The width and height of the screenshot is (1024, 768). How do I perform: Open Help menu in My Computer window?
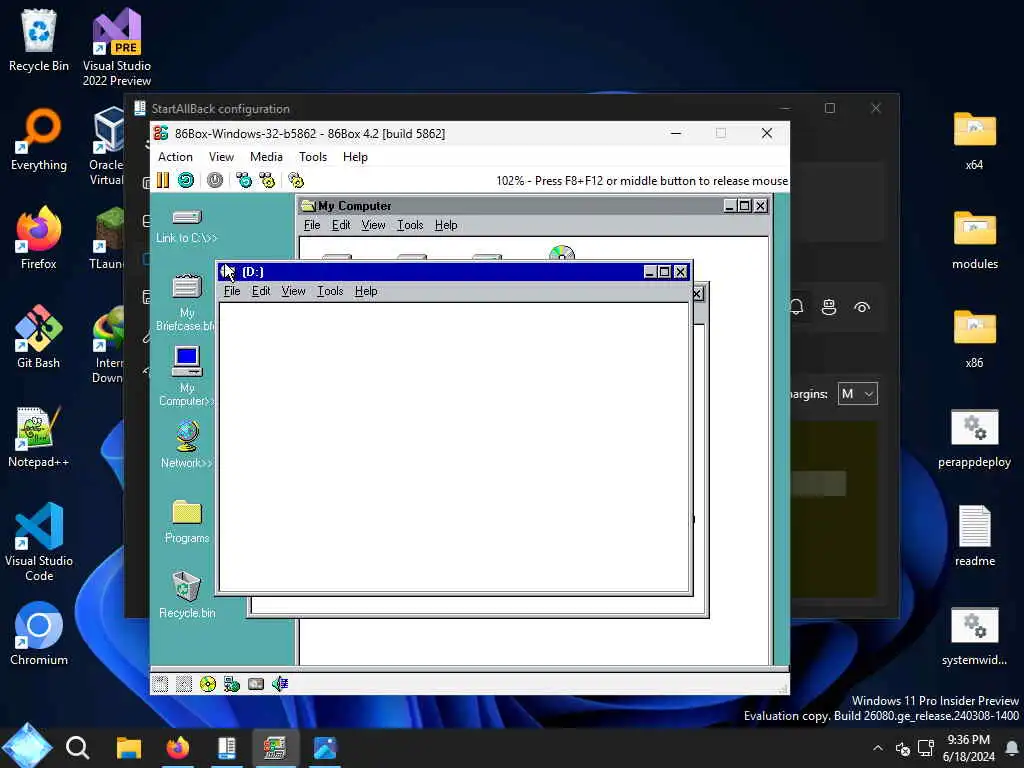click(x=446, y=225)
